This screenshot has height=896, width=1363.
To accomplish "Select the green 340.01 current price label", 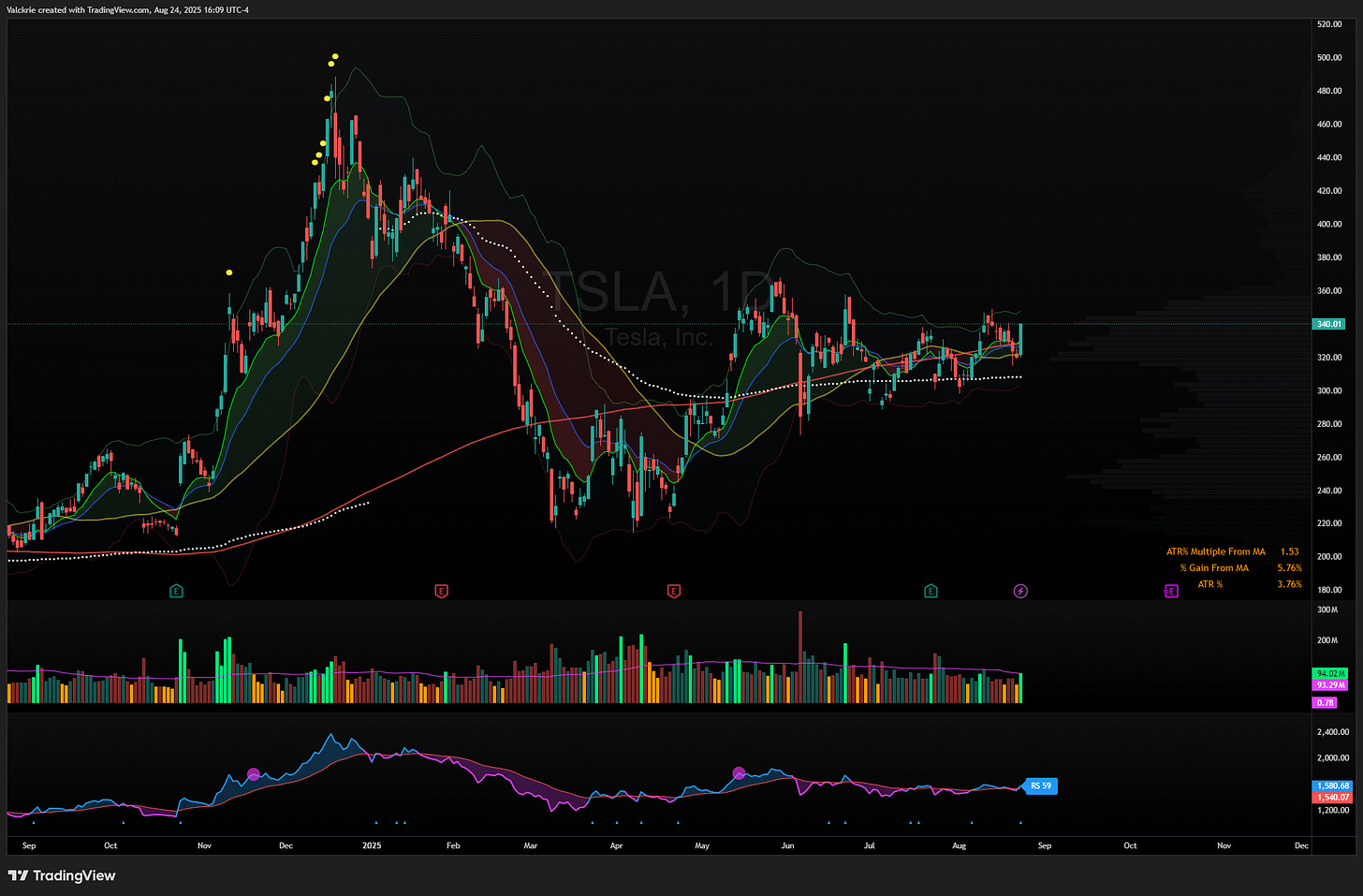I will click(x=1329, y=324).
